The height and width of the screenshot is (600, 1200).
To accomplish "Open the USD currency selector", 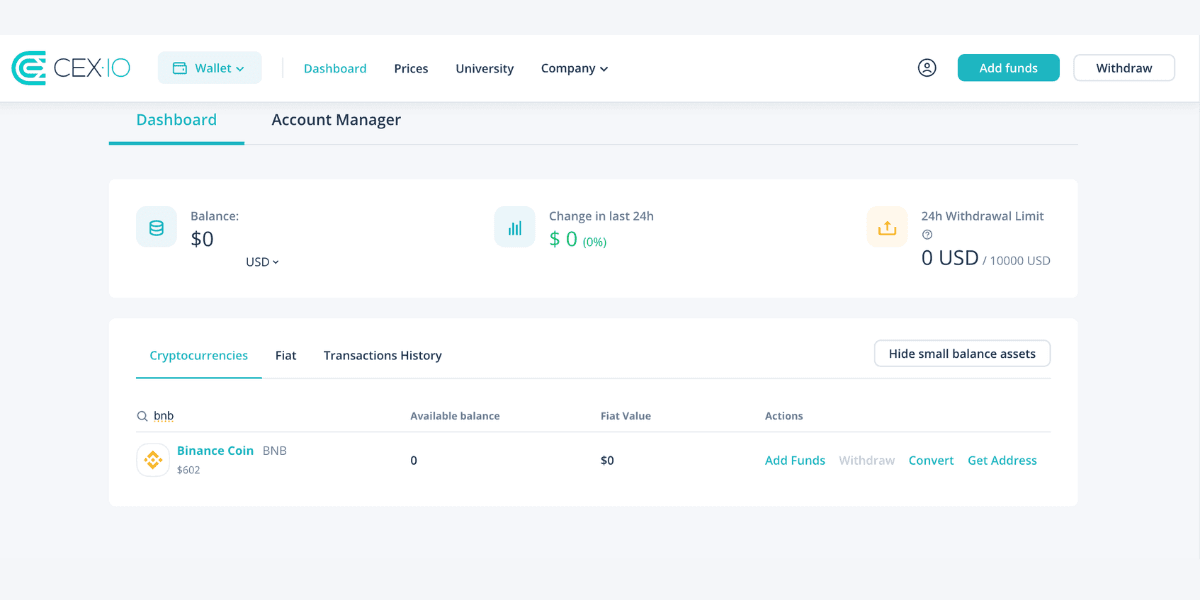I will (x=262, y=262).
